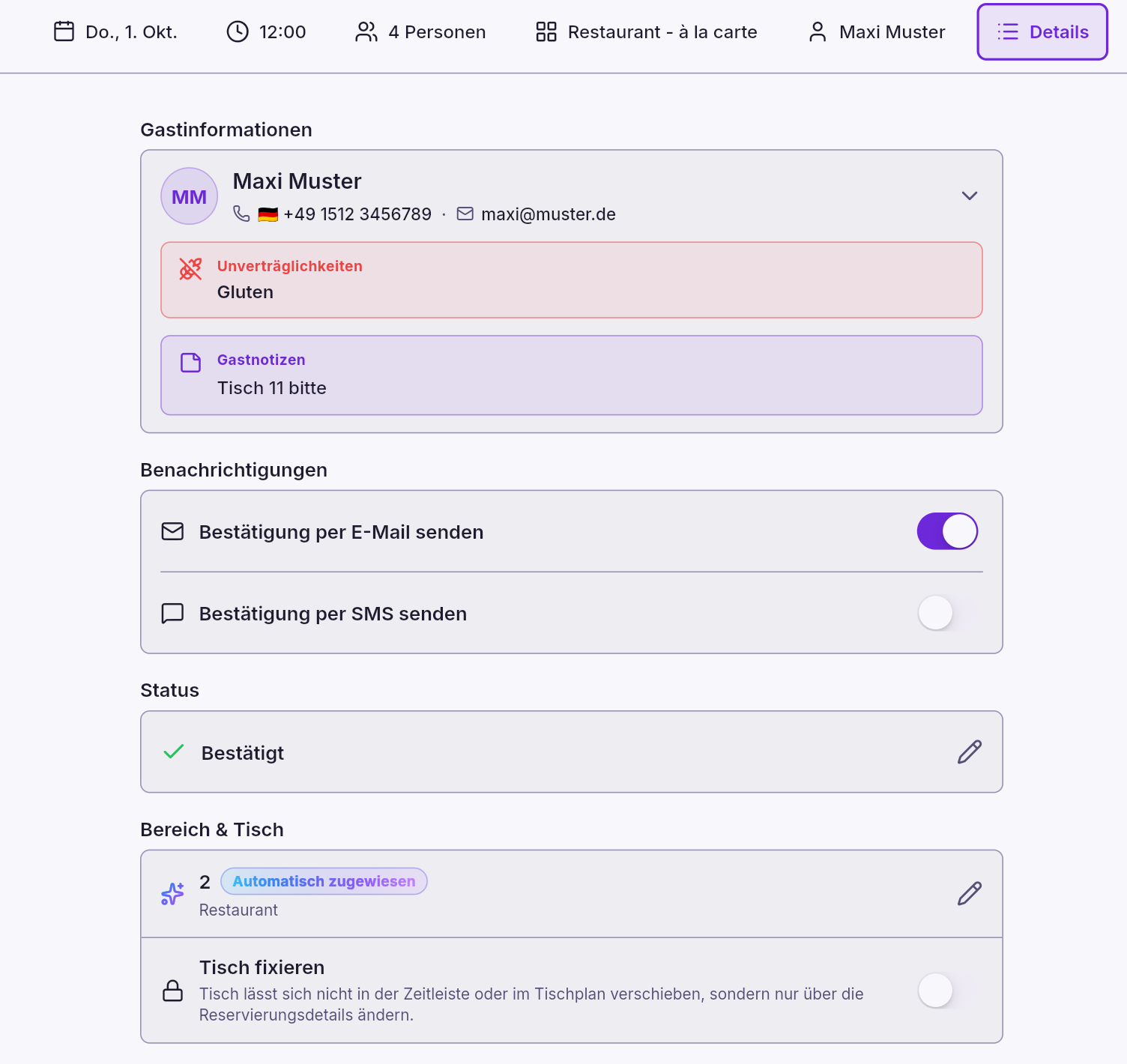
Task: Click the grid icon beside Restaurant - à la carte
Action: tap(546, 31)
